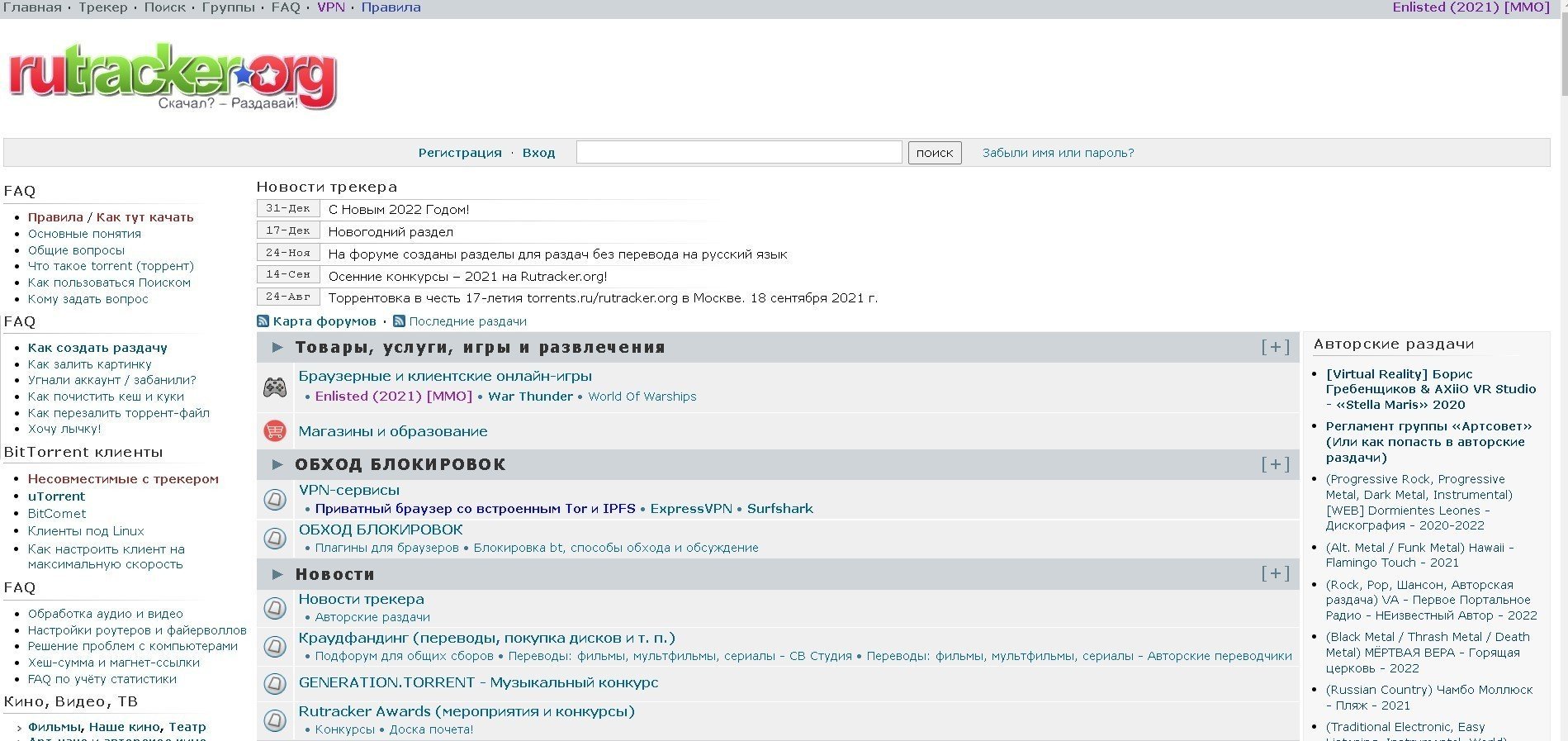Image resolution: width=1568 pixels, height=741 pixels.
Task: Open Чамбо Моллюск – Пляж – 2021 release
Action: pyautogui.click(x=1429, y=697)
